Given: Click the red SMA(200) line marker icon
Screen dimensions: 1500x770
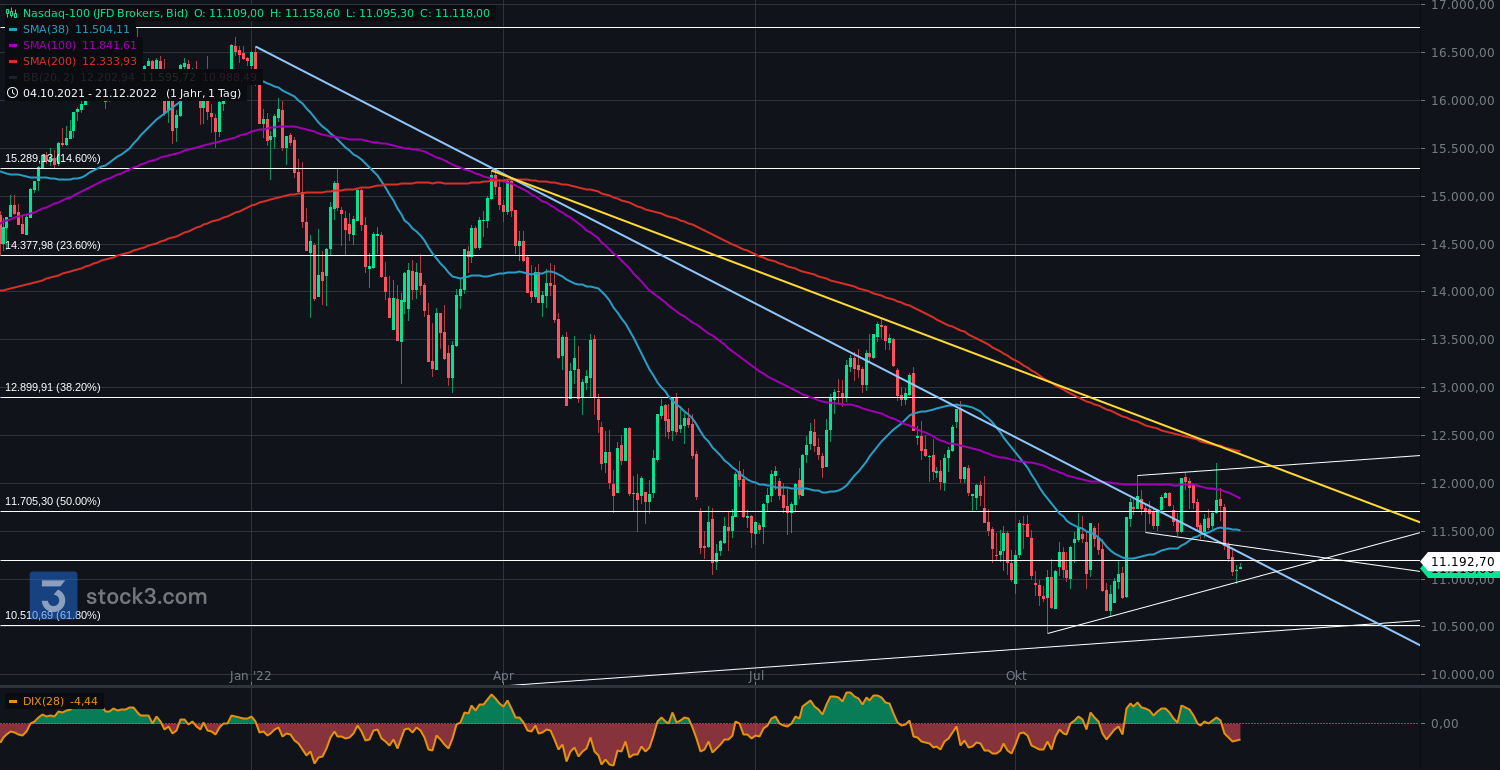Looking at the screenshot, I should (x=14, y=61).
